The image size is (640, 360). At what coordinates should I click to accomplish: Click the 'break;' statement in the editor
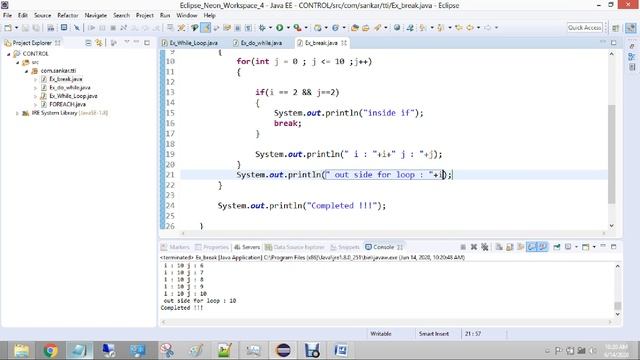(288, 123)
